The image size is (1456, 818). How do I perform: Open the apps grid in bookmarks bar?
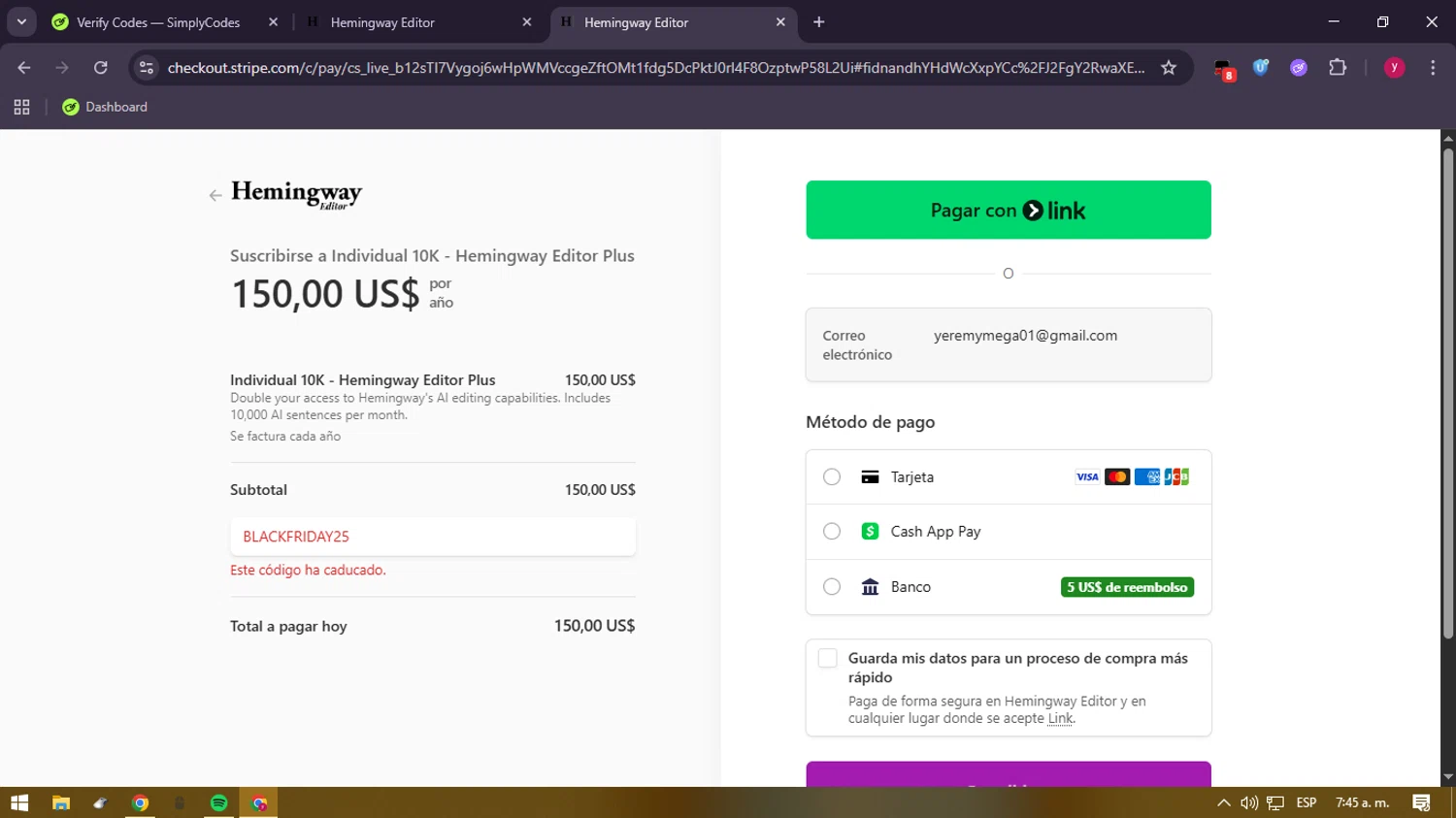(21, 107)
